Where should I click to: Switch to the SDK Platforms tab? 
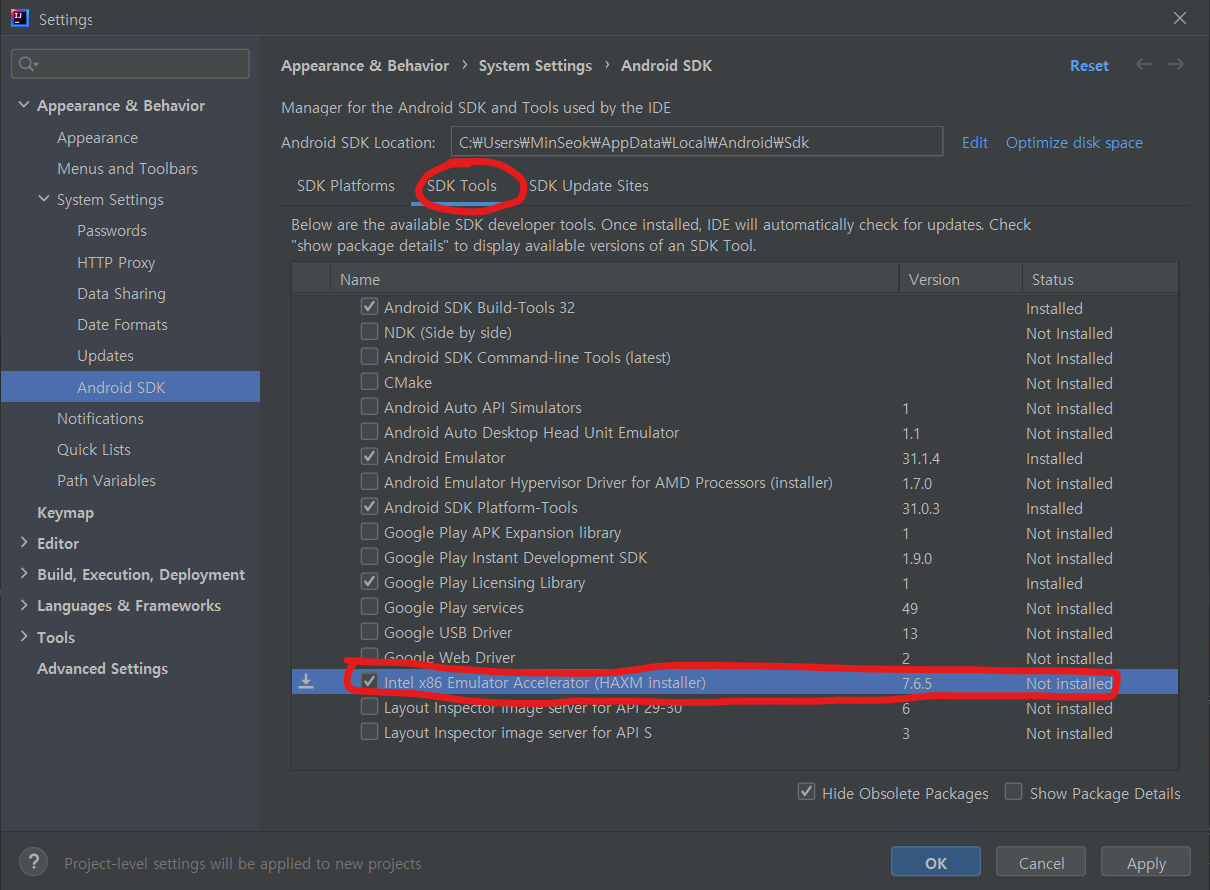pyautogui.click(x=346, y=186)
